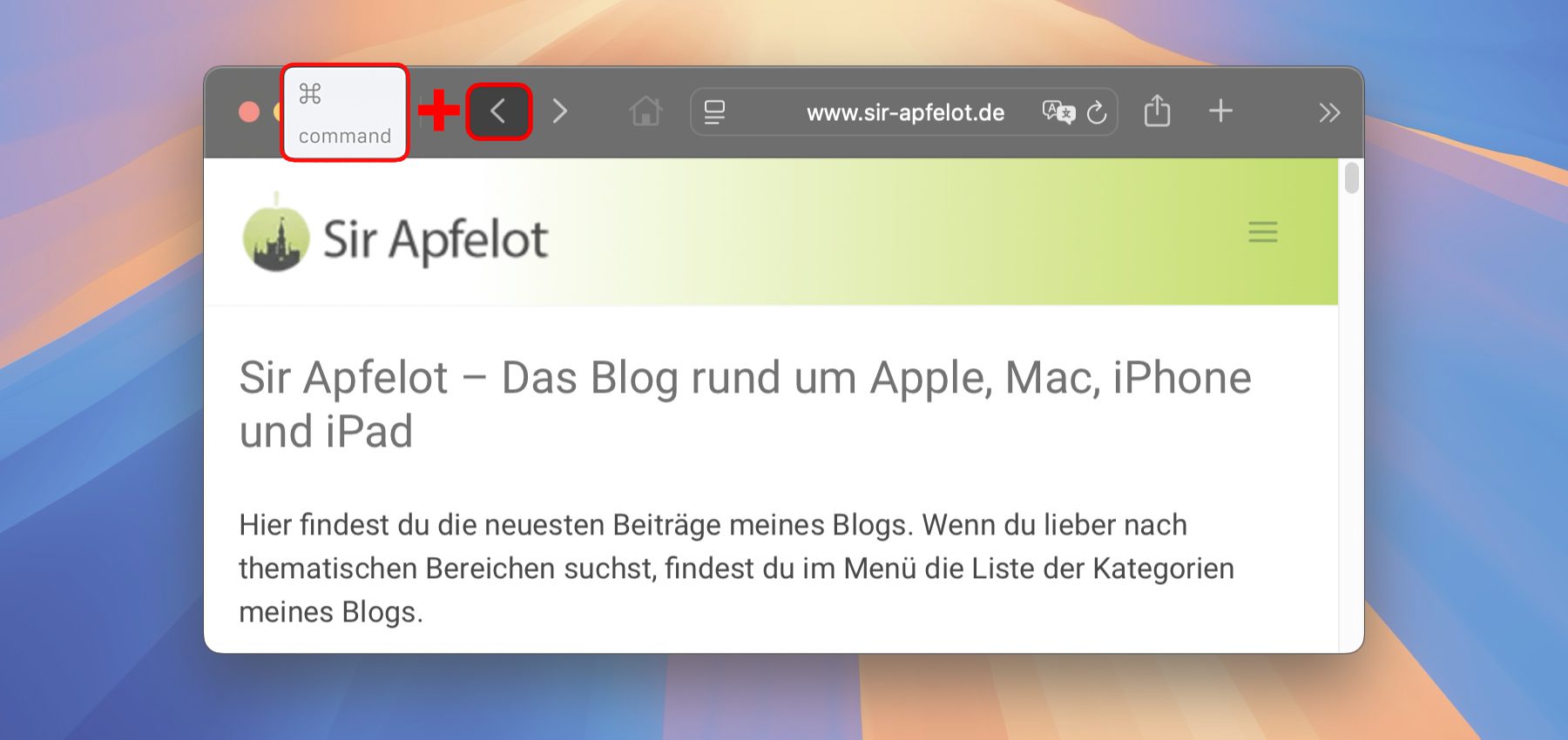
Task: Click the red plus sign graphic
Action: coord(439,111)
